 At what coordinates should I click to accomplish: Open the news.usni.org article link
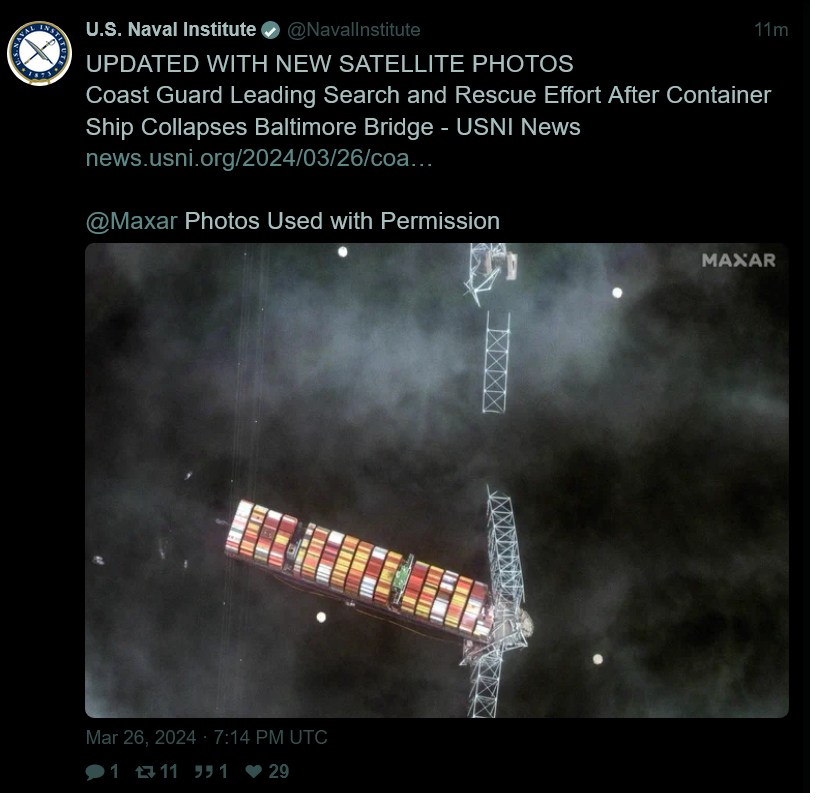tap(261, 160)
